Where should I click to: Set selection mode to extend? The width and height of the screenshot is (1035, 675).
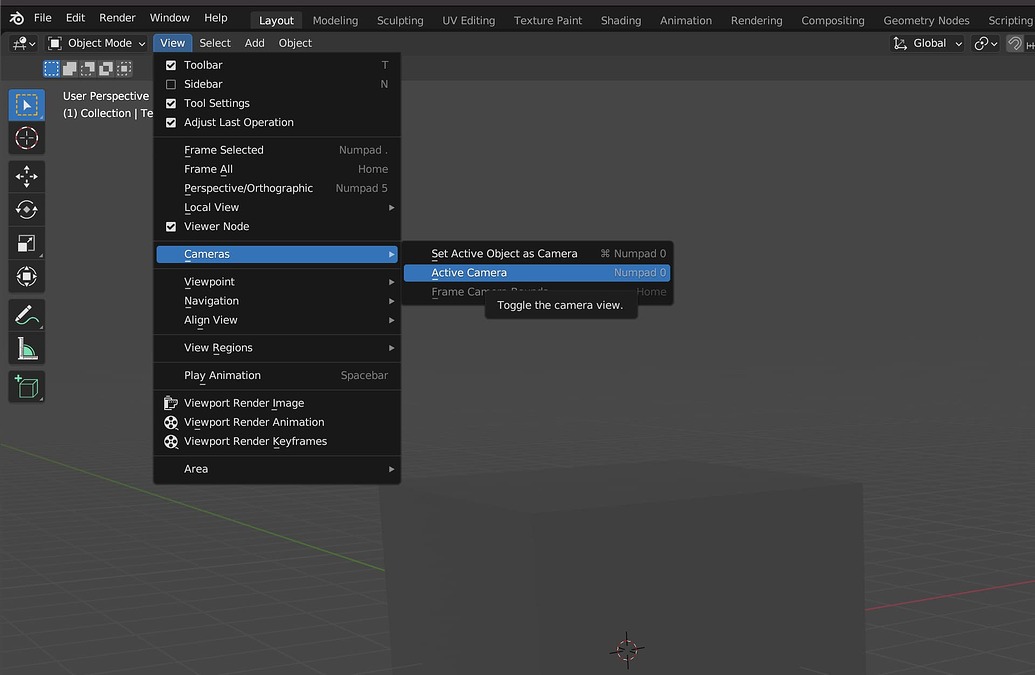pos(69,68)
